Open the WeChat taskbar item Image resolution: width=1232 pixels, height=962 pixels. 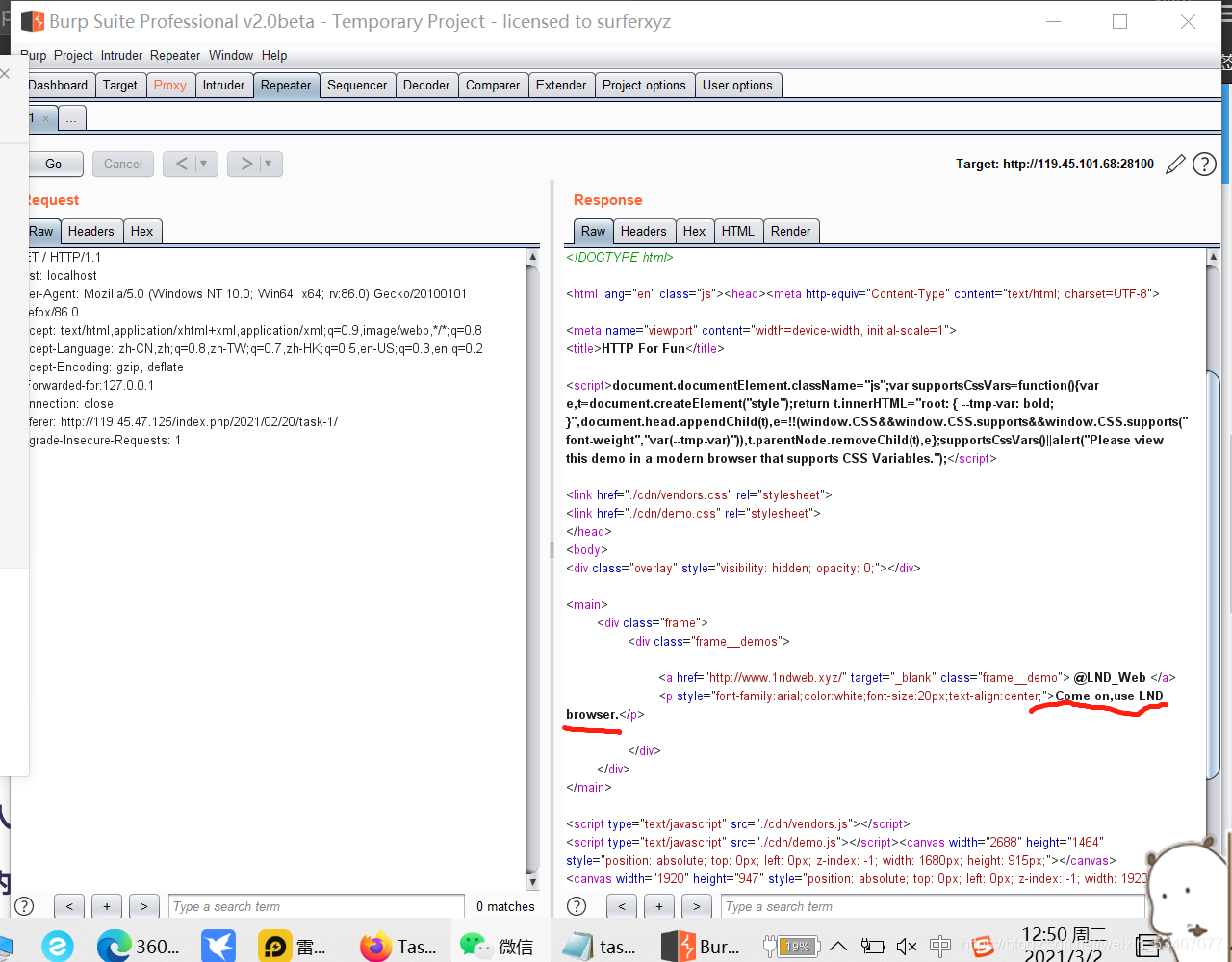coord(497,946)
